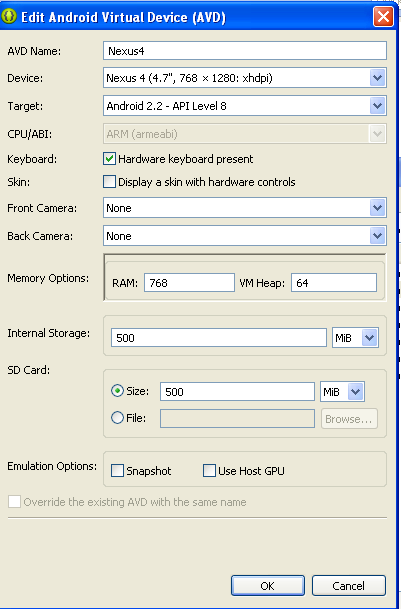
Task: Open the Target dropdown showing Android 2.2
Action: pyautogui.click(x=245, y=106)
